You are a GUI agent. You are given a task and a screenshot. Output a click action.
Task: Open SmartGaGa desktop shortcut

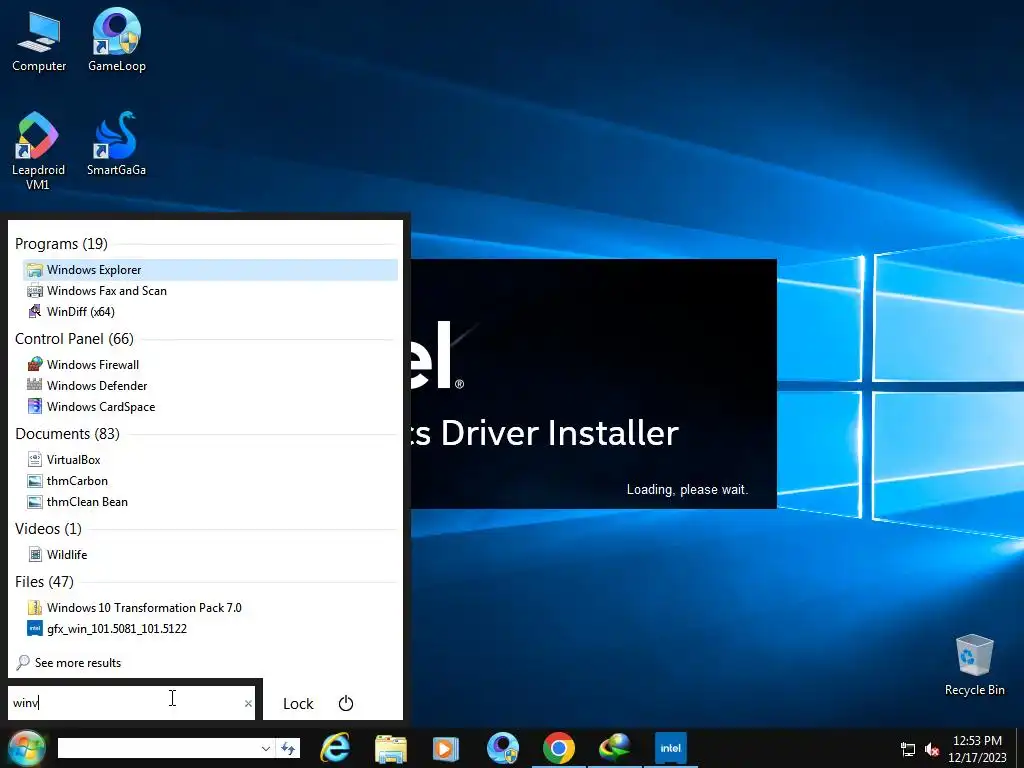click(116, 145)
